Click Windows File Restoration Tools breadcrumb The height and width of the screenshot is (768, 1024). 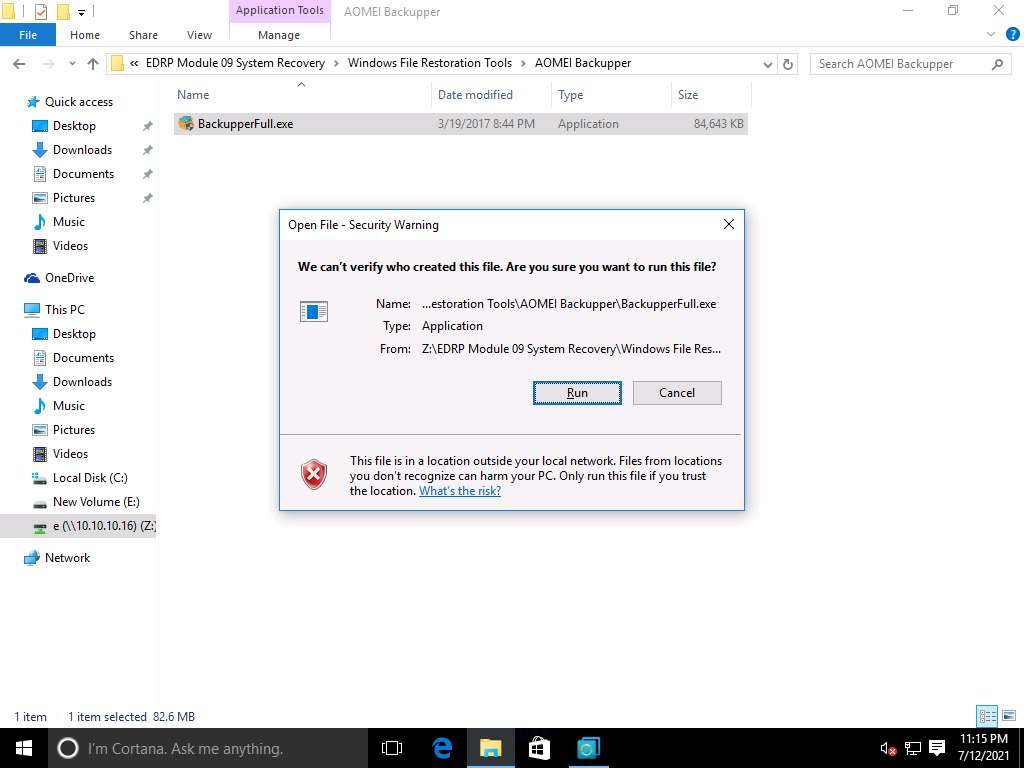coord(430,63)
